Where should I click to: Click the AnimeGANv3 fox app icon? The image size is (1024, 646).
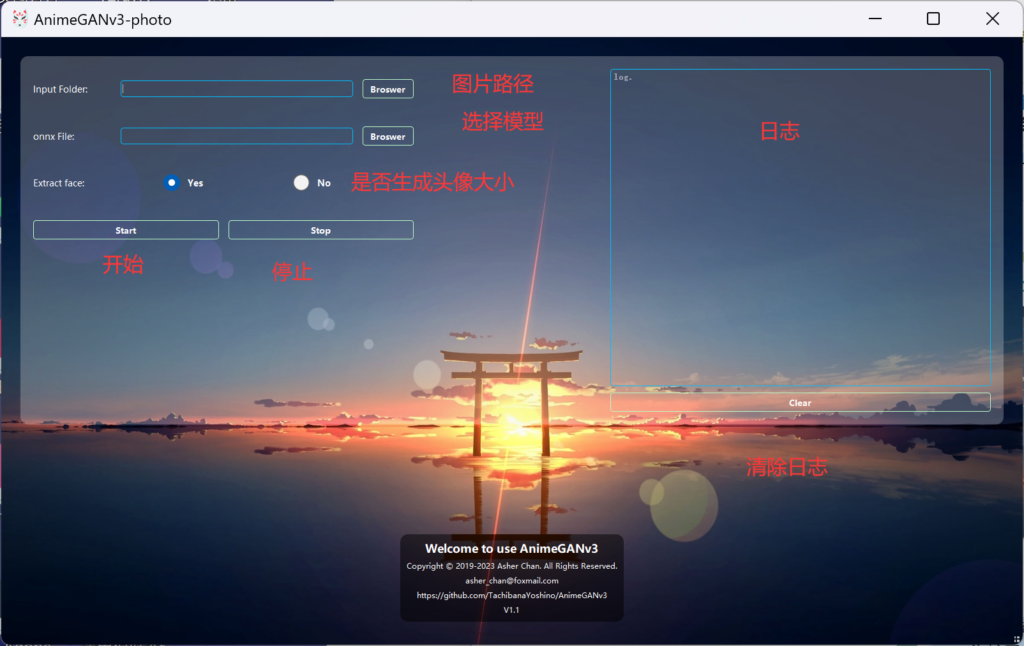(20, 19)
